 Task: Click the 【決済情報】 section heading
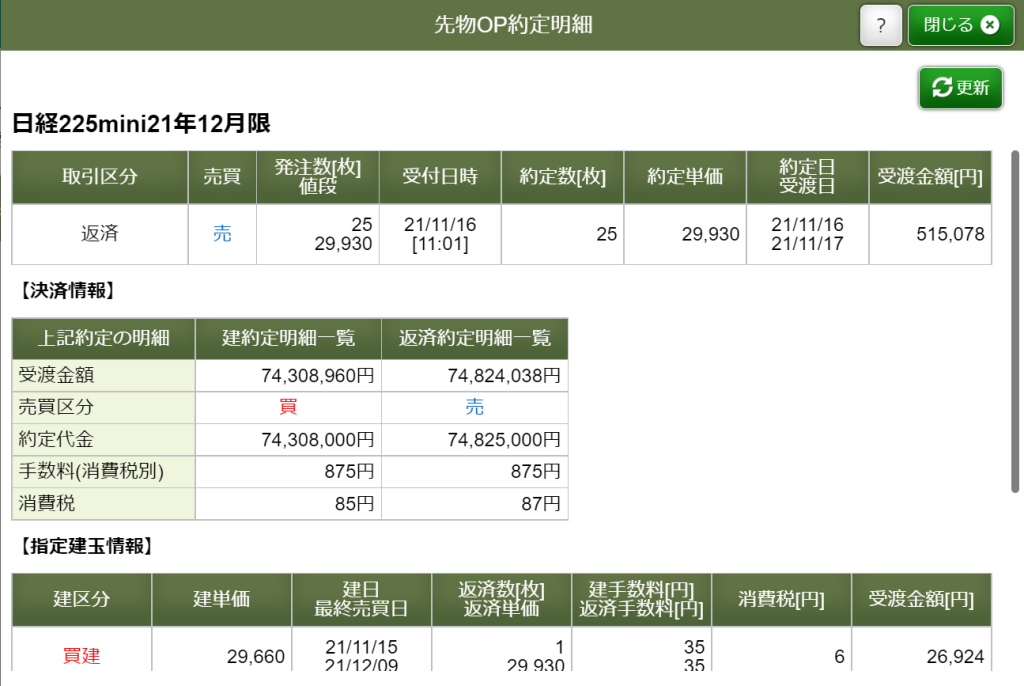tap(67, 291)
